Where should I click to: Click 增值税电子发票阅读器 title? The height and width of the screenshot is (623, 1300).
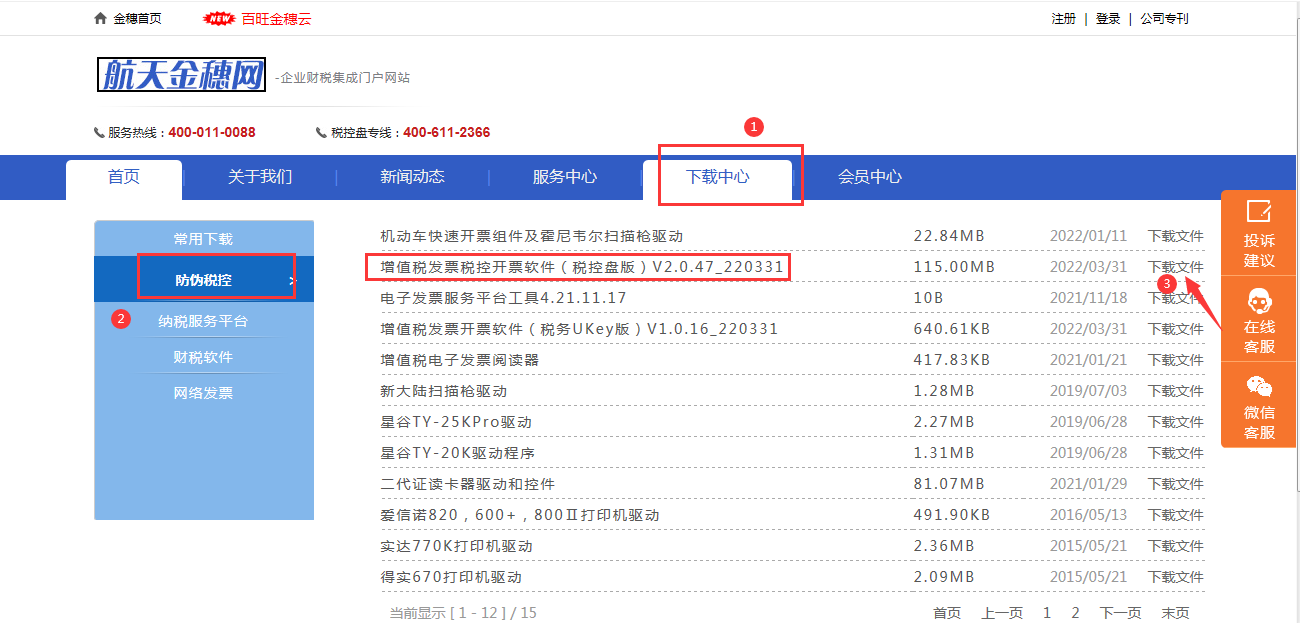point(459,360)
